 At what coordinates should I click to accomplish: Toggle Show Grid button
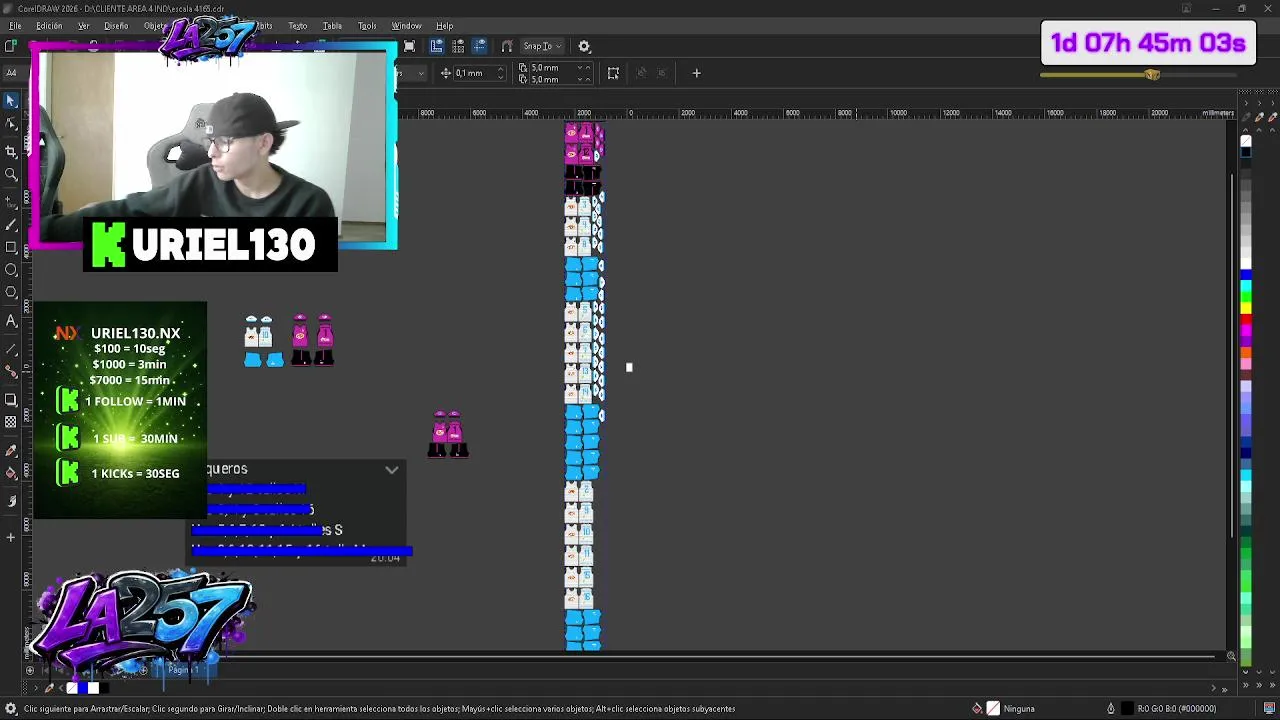coord(458,46)
